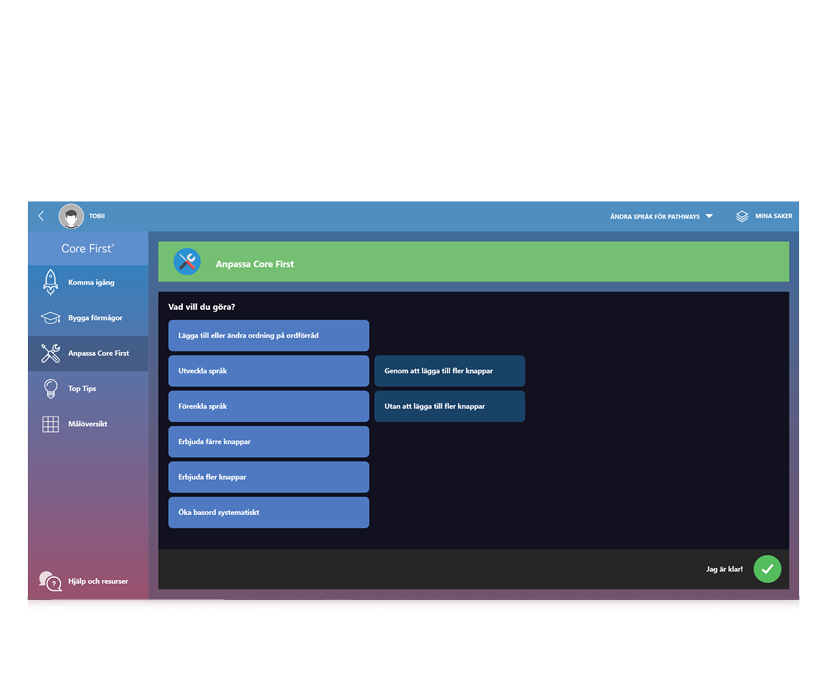Click the rocket icon for Komma igång
Viewport: 825px width, 675px height.
50,283
